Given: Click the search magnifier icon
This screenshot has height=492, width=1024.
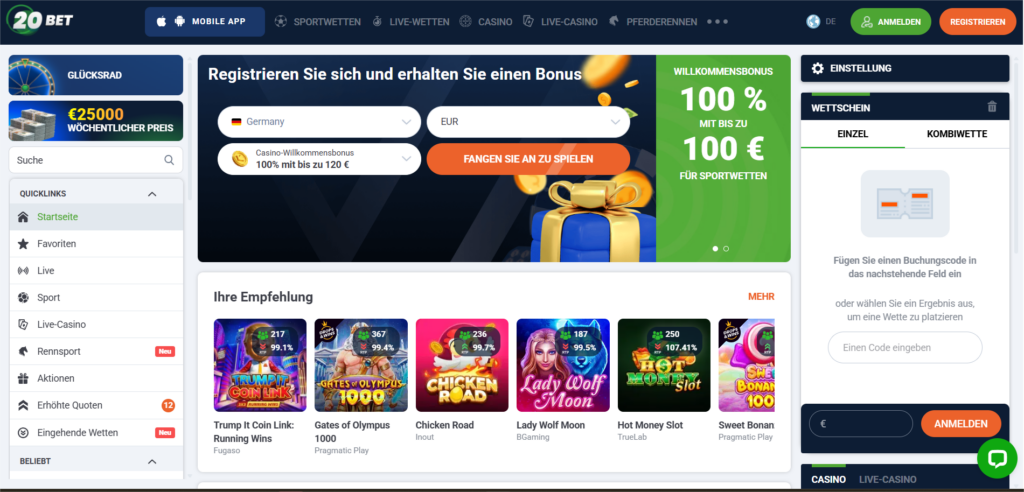Looking at the screenshot, I should tap(169, 159).
